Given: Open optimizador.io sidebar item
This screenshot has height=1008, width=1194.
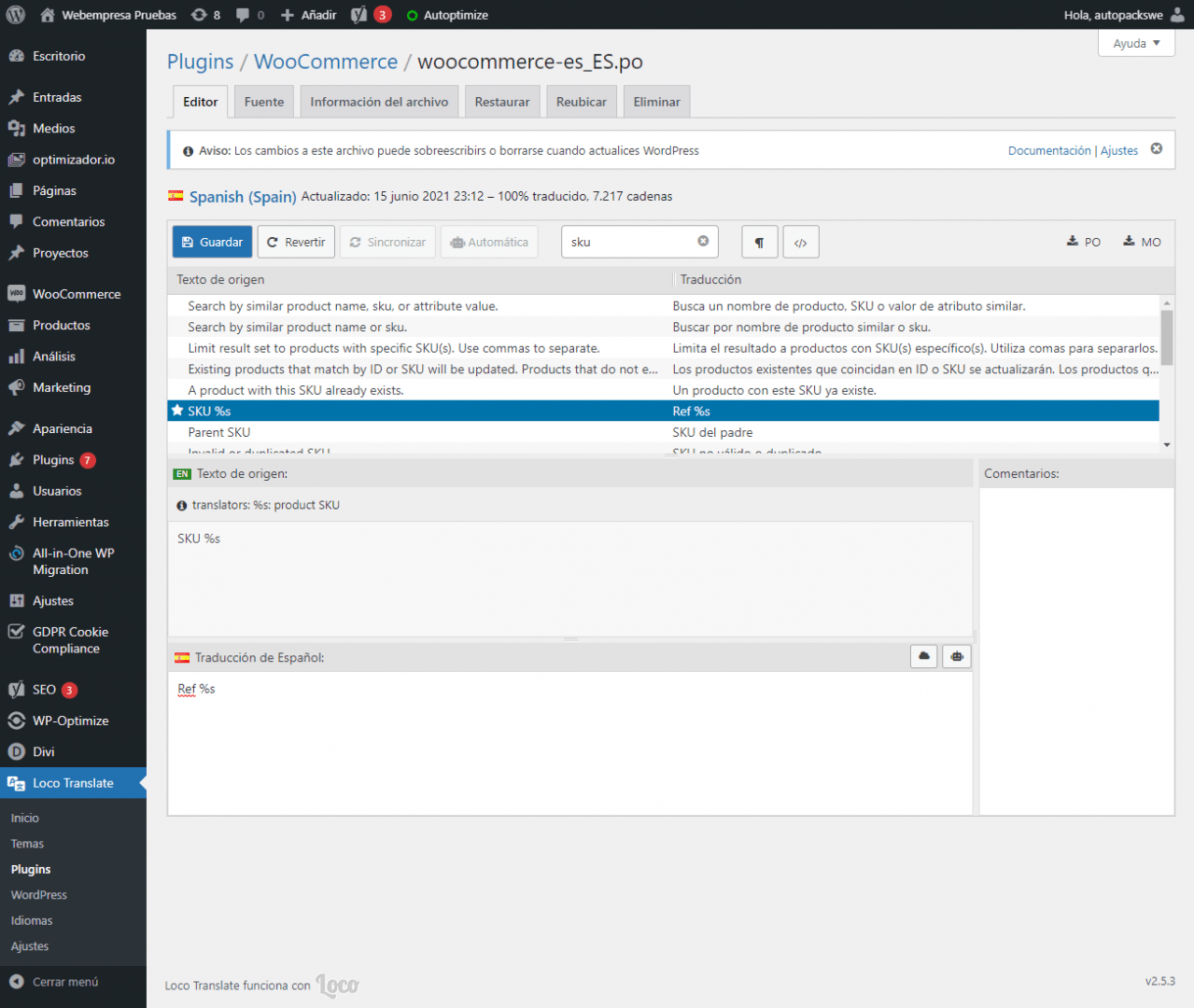Looking at the screenshot, I should pos(73,160).
